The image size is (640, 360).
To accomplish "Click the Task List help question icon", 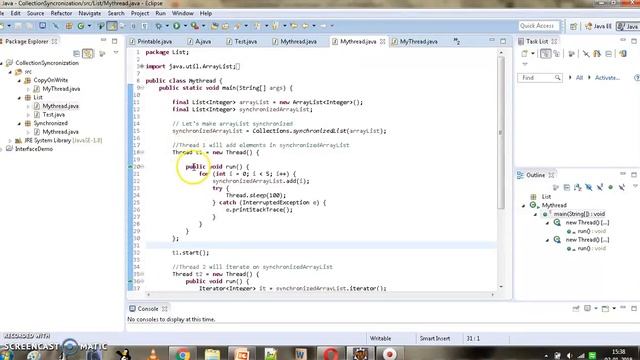I will point(637,78).
